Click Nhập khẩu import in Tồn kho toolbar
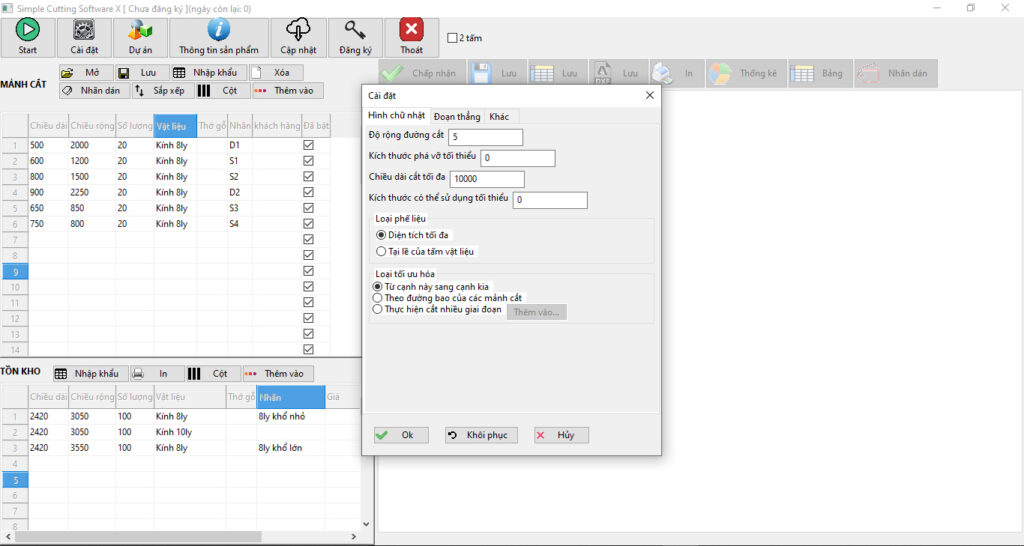This screenshot has height=546, width=1024. click(91, 374)
